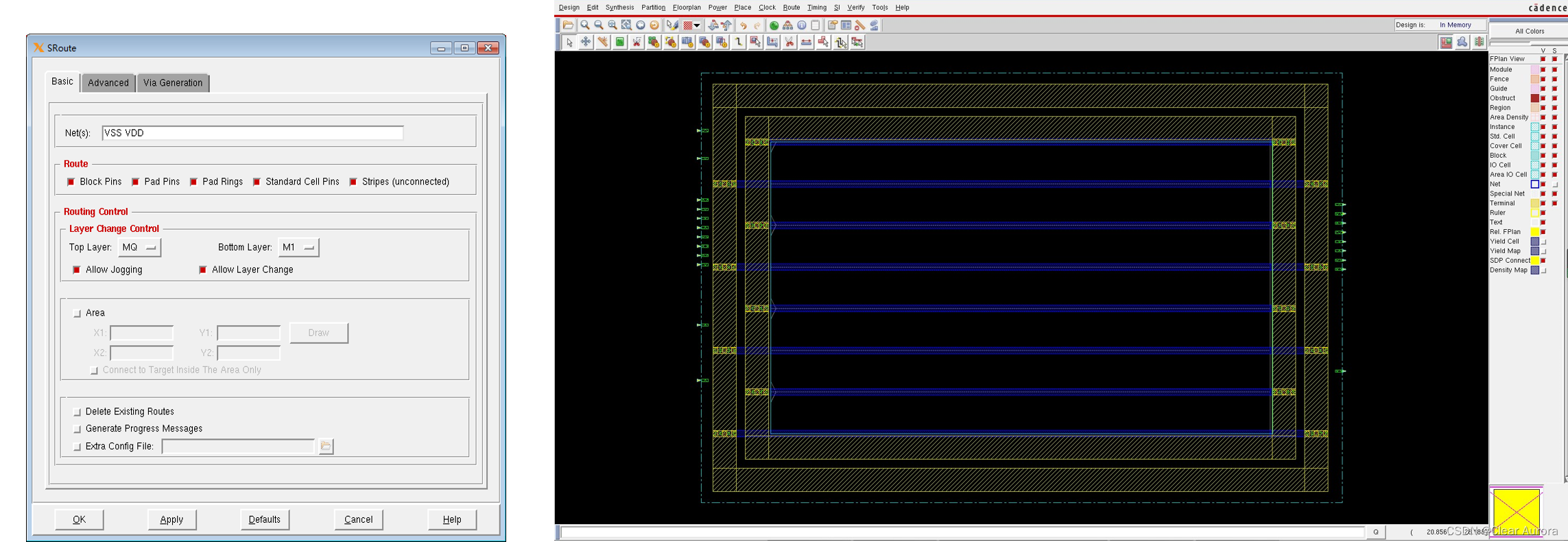1568x542 pixels.
Task: Select the zoom in magnifier tool
Action: pos(585,25)
